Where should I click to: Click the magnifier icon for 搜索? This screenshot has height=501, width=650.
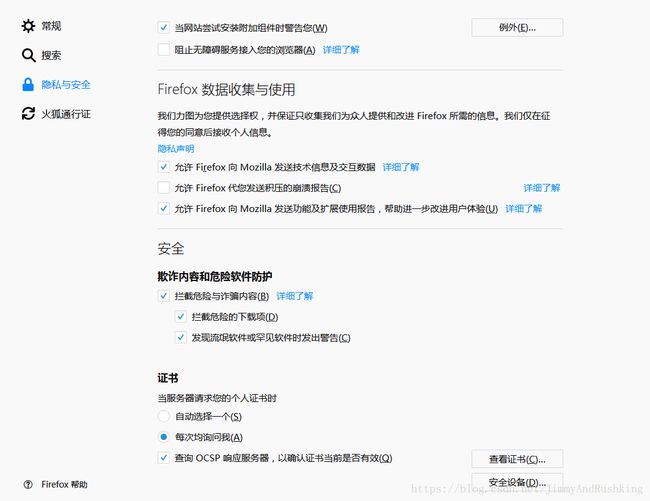(28, 55)
